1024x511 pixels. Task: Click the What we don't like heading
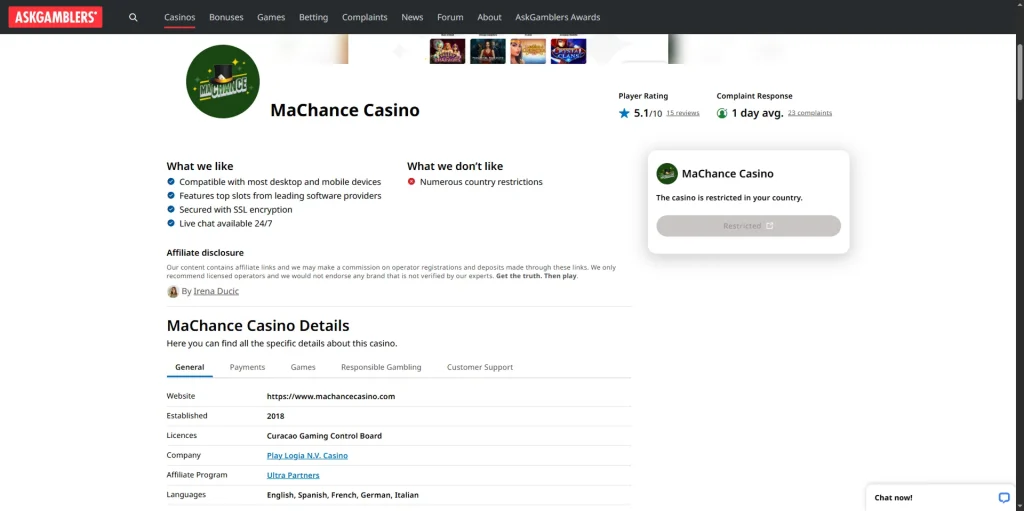pyautogui.click(x=455, y=166)
